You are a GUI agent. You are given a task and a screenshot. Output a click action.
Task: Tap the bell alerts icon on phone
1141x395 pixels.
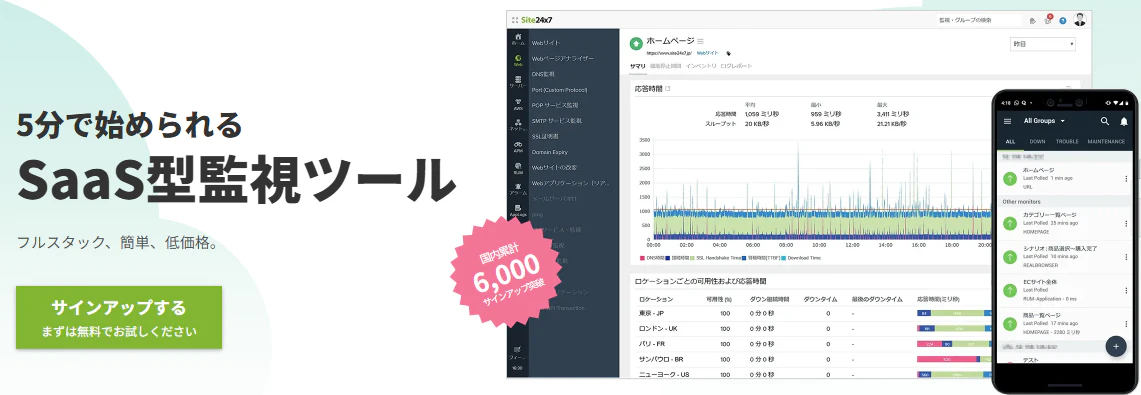pyautogui.click(x=1124, y=121)
